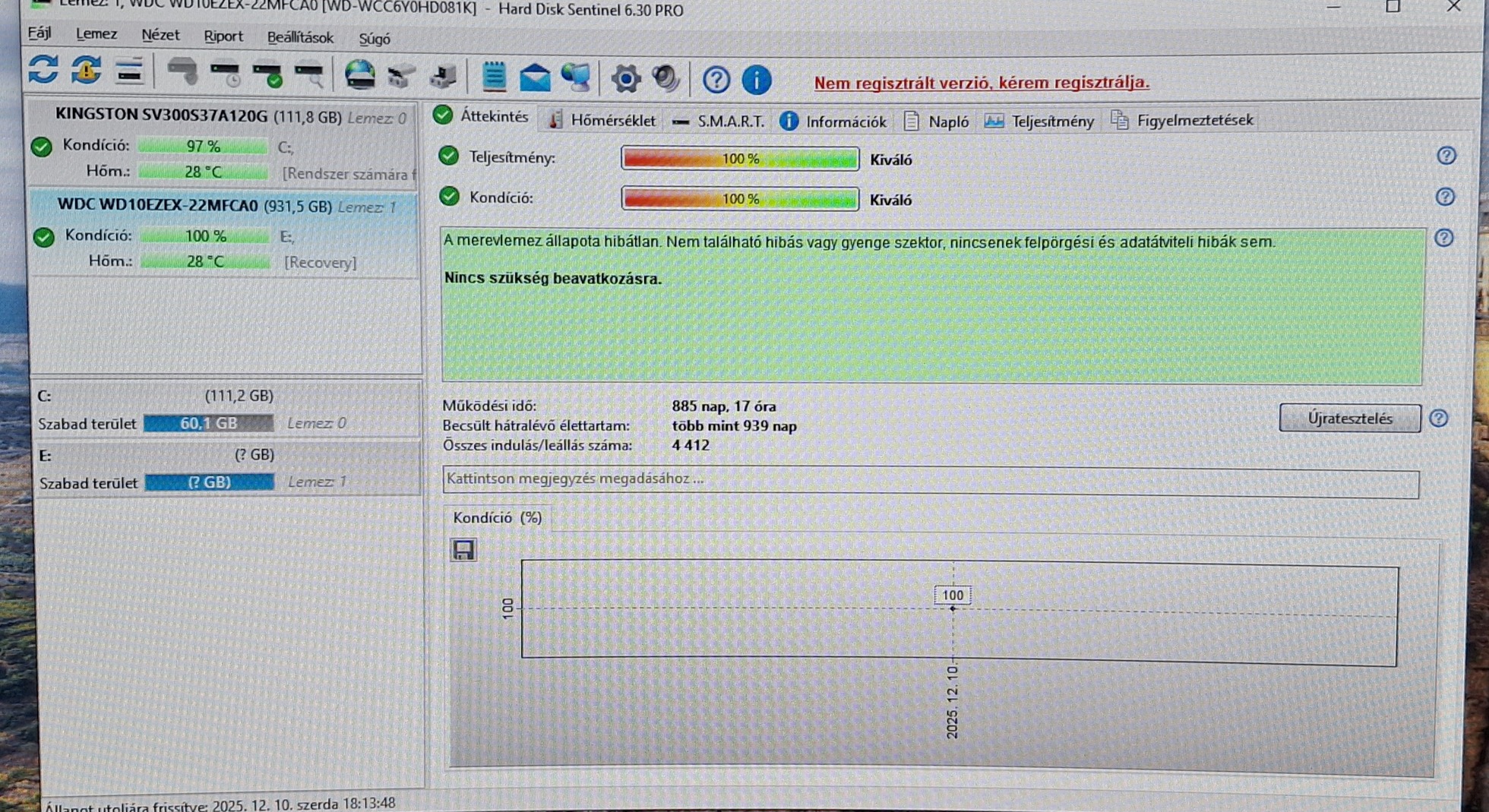Click green check icon beside Teljesítmény label
Viewport: 1489px width, 812px height.
click(449, 156)
